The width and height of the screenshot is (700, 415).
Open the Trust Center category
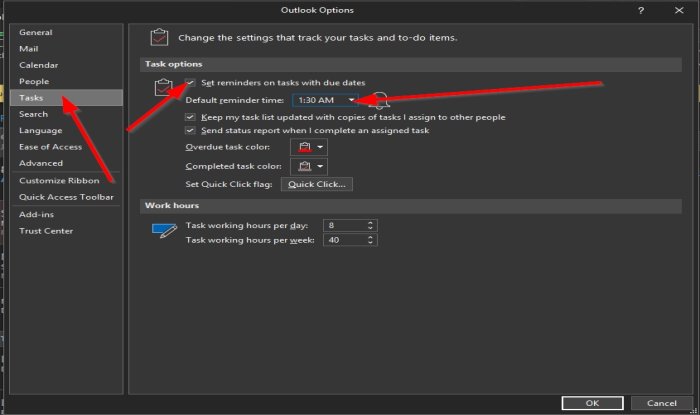click(46, 231)
